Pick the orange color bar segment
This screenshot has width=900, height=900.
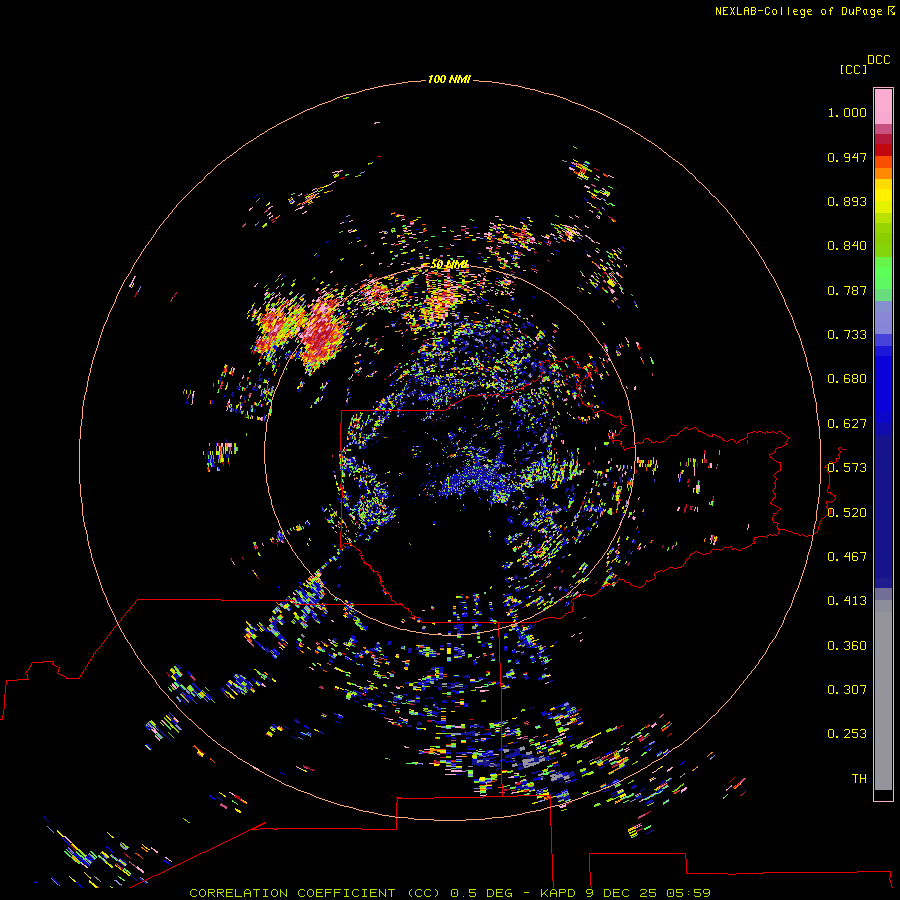883,173
